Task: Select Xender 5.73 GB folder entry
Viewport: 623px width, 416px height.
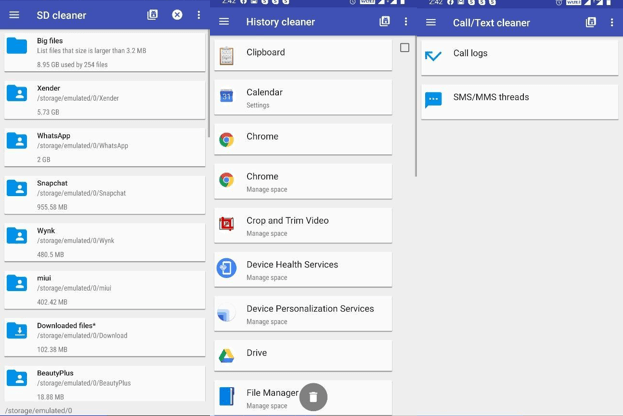Action: click(105, 100)
